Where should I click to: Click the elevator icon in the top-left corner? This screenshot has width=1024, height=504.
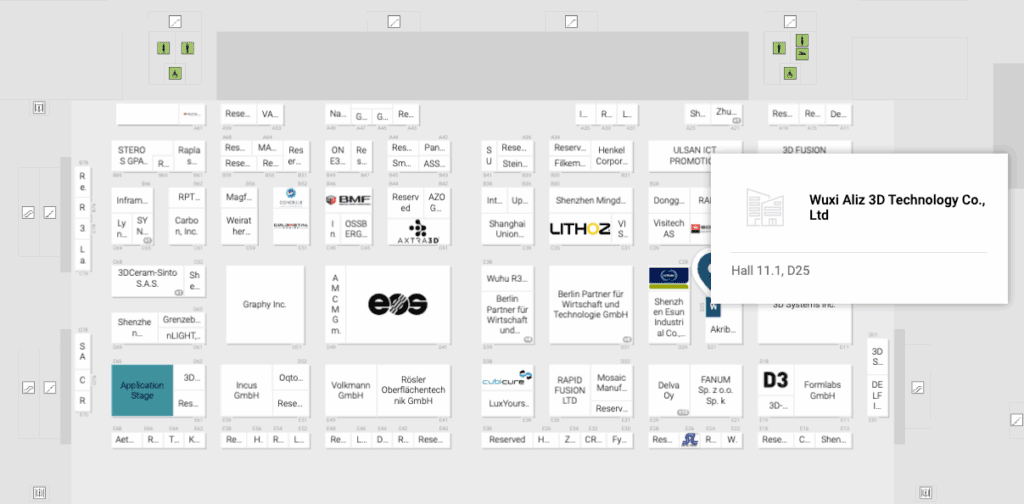(x=40, y=107)
